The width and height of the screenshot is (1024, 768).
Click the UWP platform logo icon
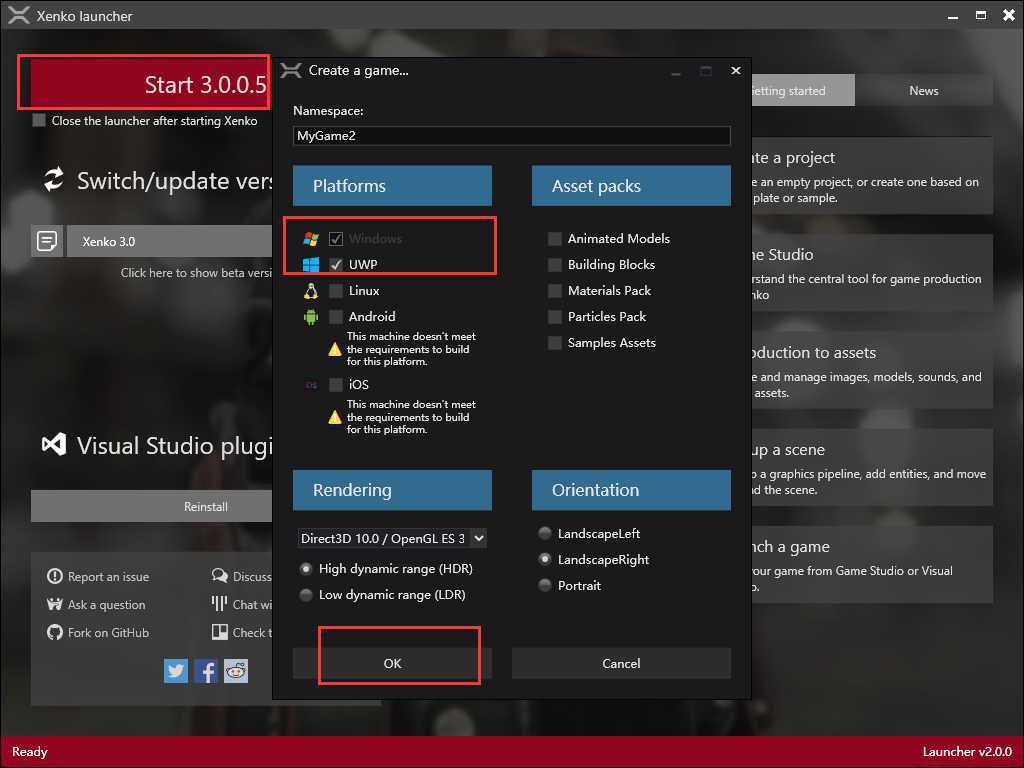[311, 264]
